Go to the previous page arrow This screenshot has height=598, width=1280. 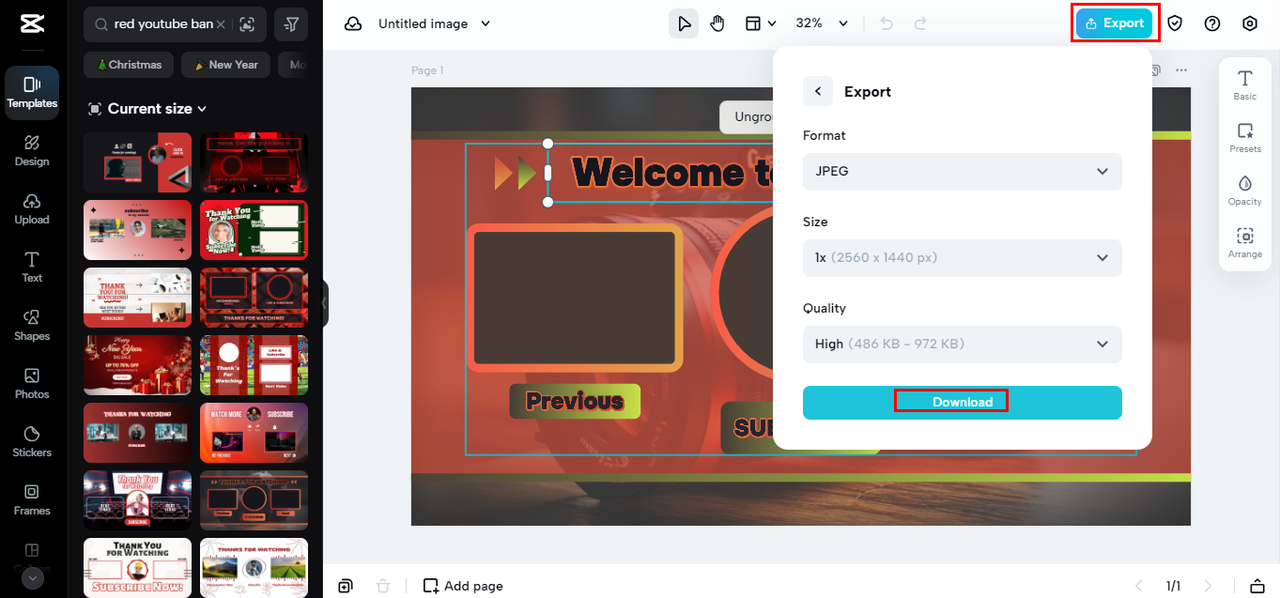pyautogui.click(x=1138, y=586)
